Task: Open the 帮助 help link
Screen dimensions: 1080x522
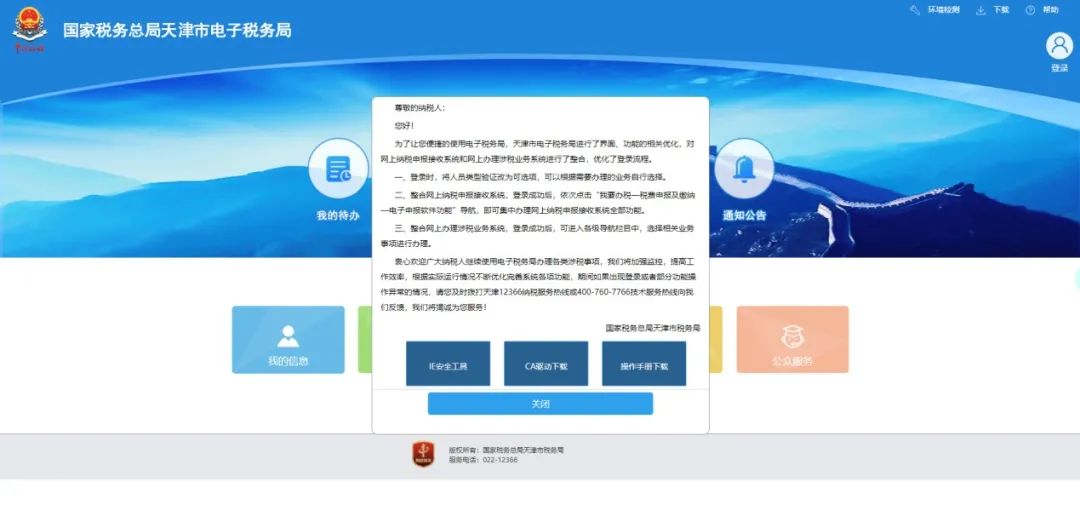Action: [x=1042, y=10]
